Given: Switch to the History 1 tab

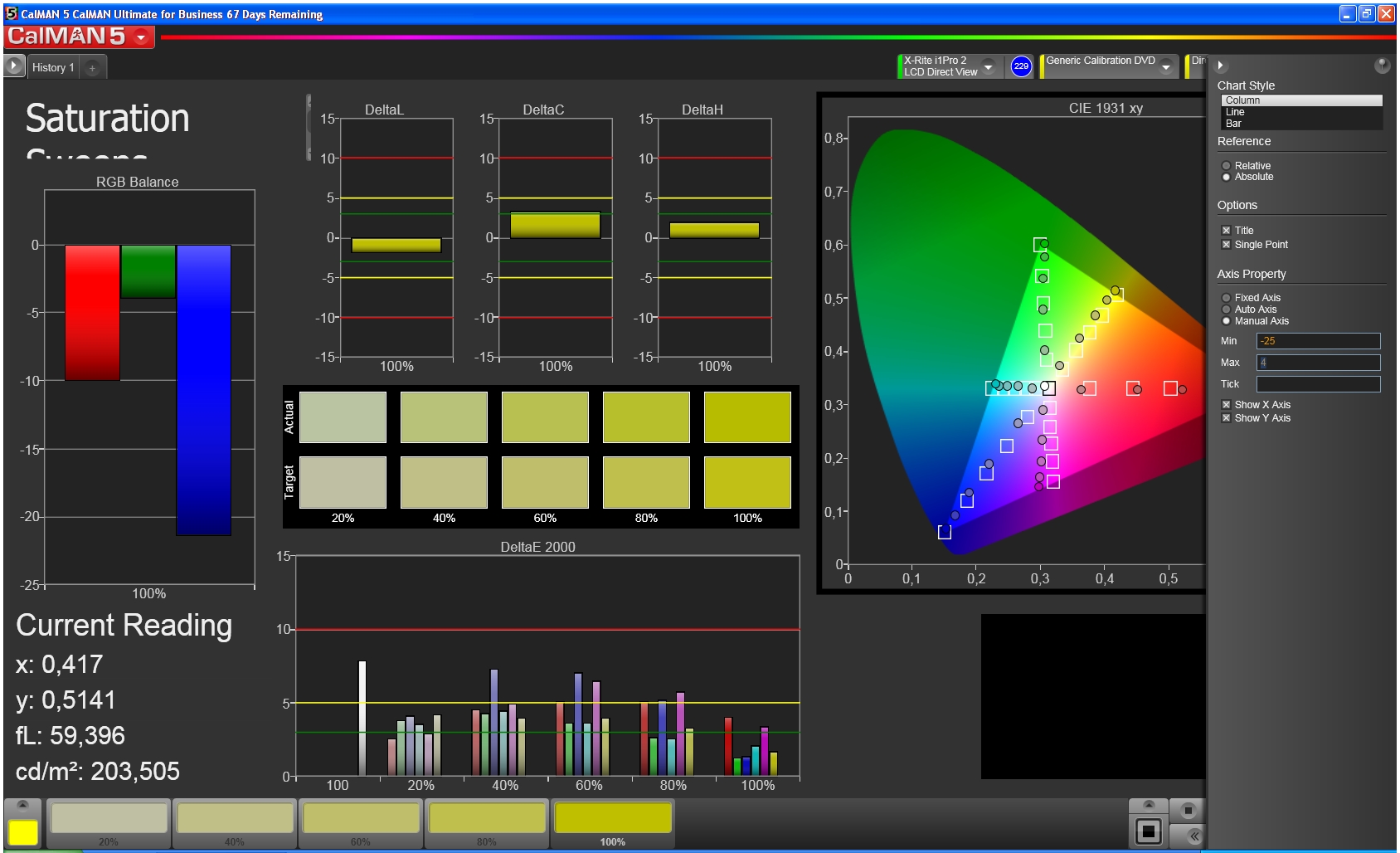Looking at the screenshot, I should coord(53,68).
